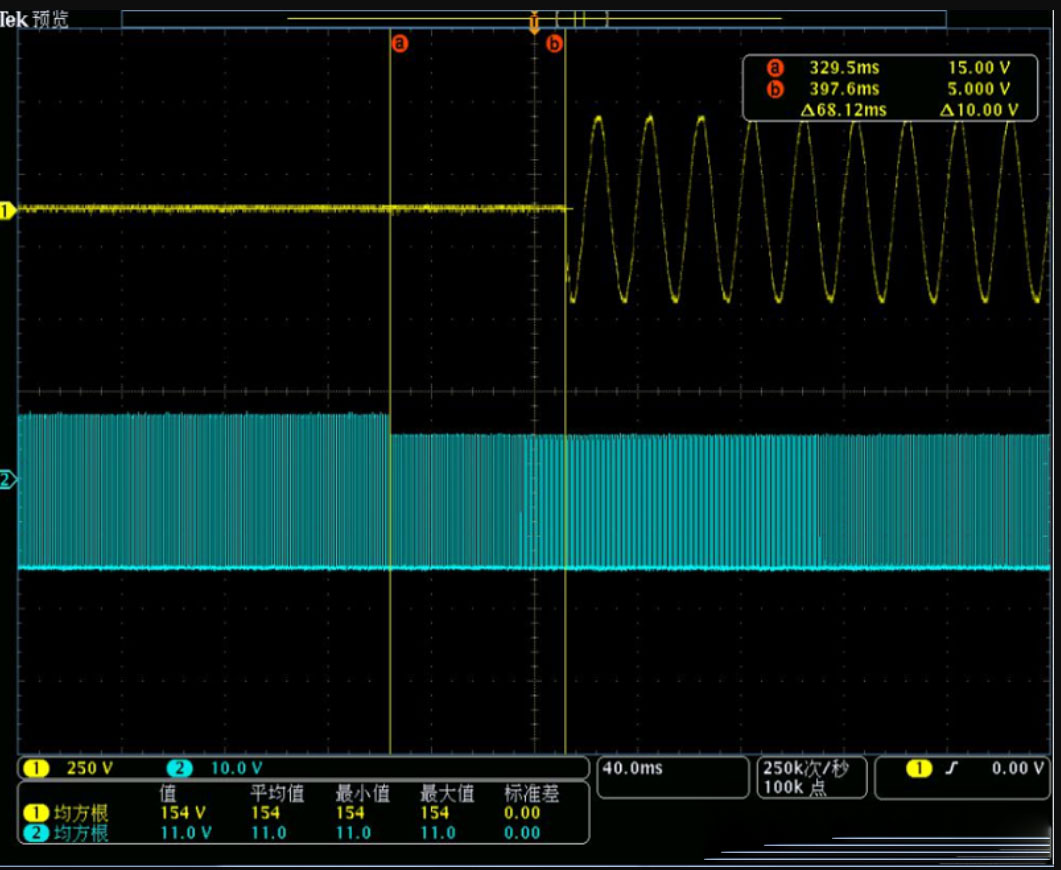The height and width of the screenshot is (870, 1061).
Task: Click the channel 2 badge in the 均方根 measurement row
Action: point(36,833)
